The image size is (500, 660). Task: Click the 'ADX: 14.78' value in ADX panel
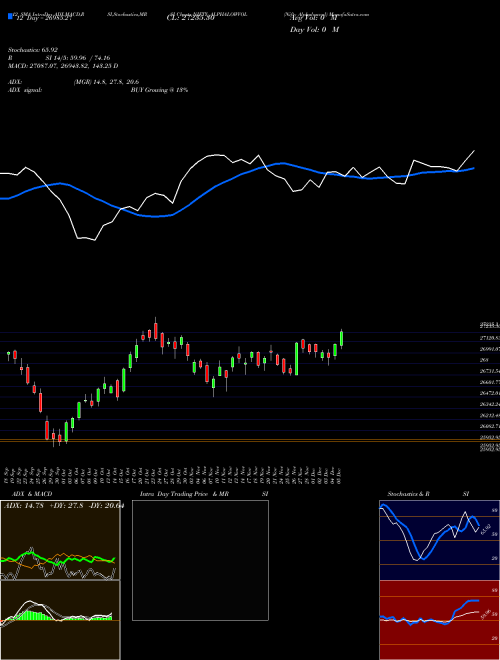pos(24,506)
